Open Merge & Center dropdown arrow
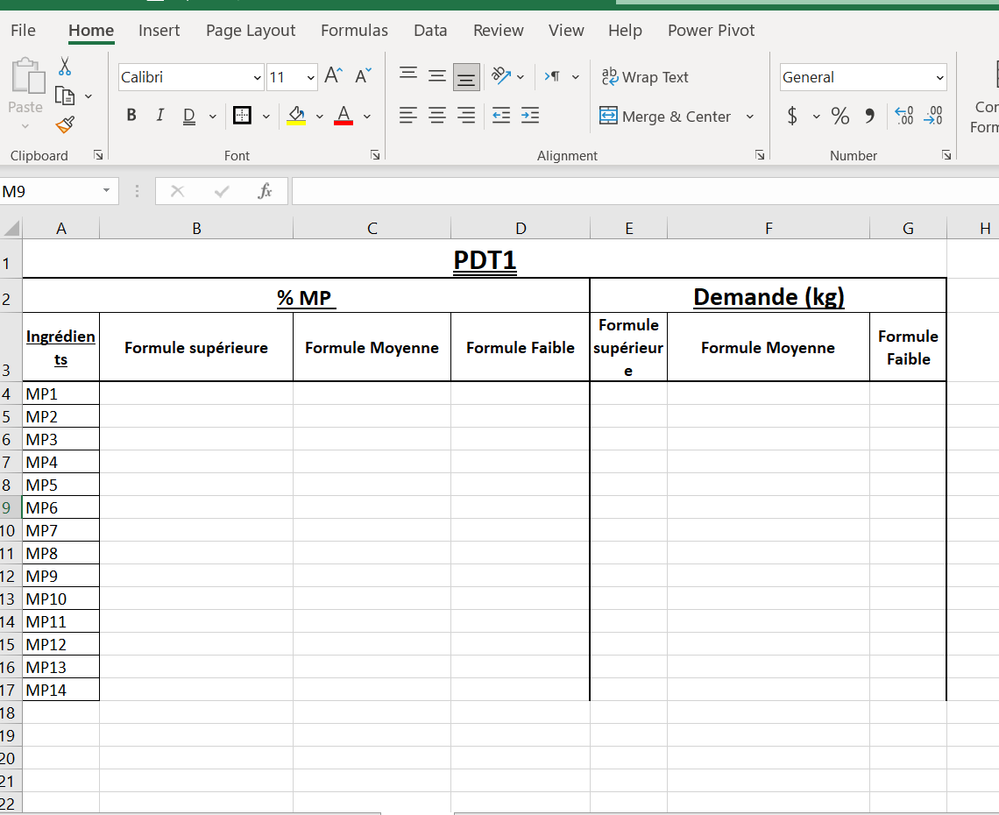 pyautogui.click(x=750, y=116)
